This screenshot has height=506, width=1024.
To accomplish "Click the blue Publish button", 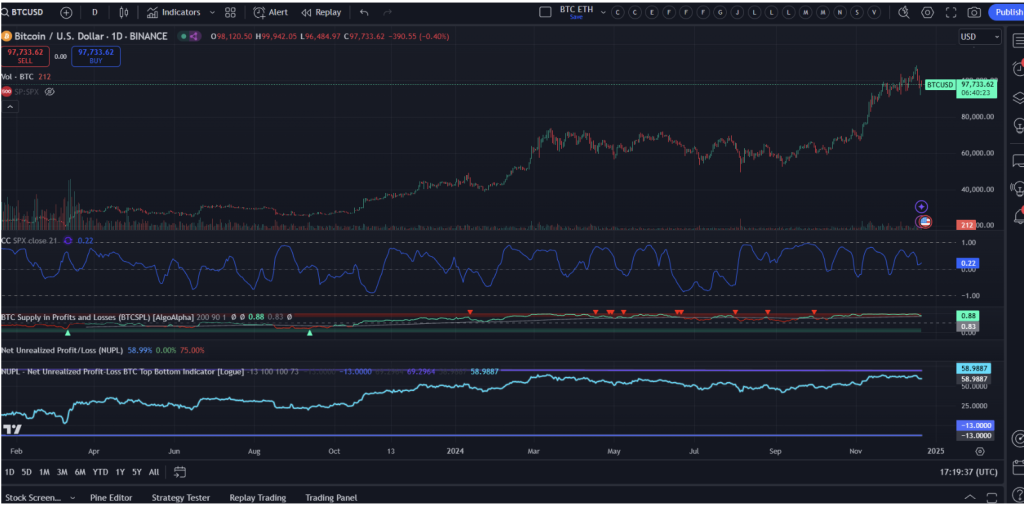I will [1006, 13].
